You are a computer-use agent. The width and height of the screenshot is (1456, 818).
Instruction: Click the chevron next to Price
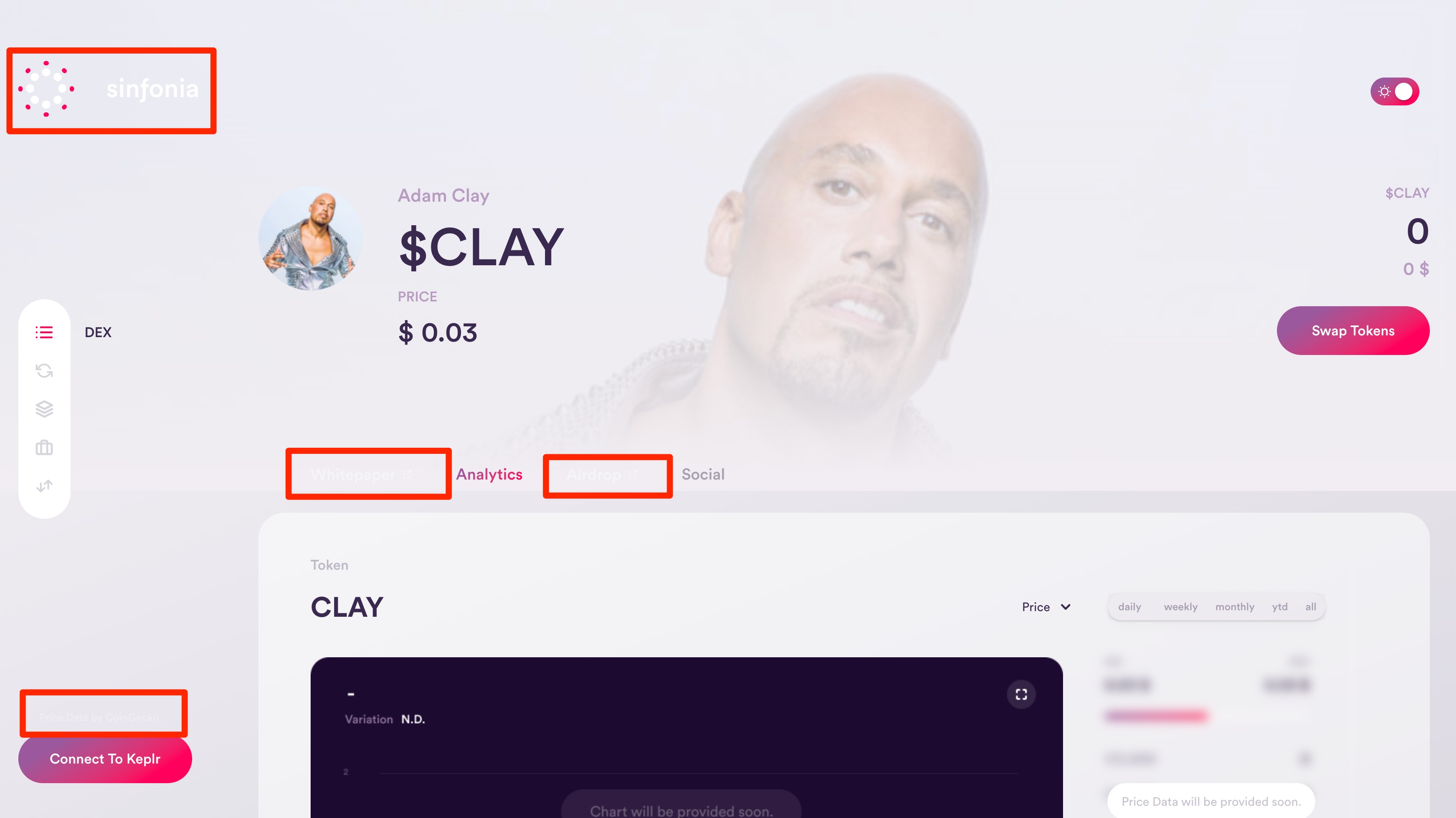tap(1066, 607)
